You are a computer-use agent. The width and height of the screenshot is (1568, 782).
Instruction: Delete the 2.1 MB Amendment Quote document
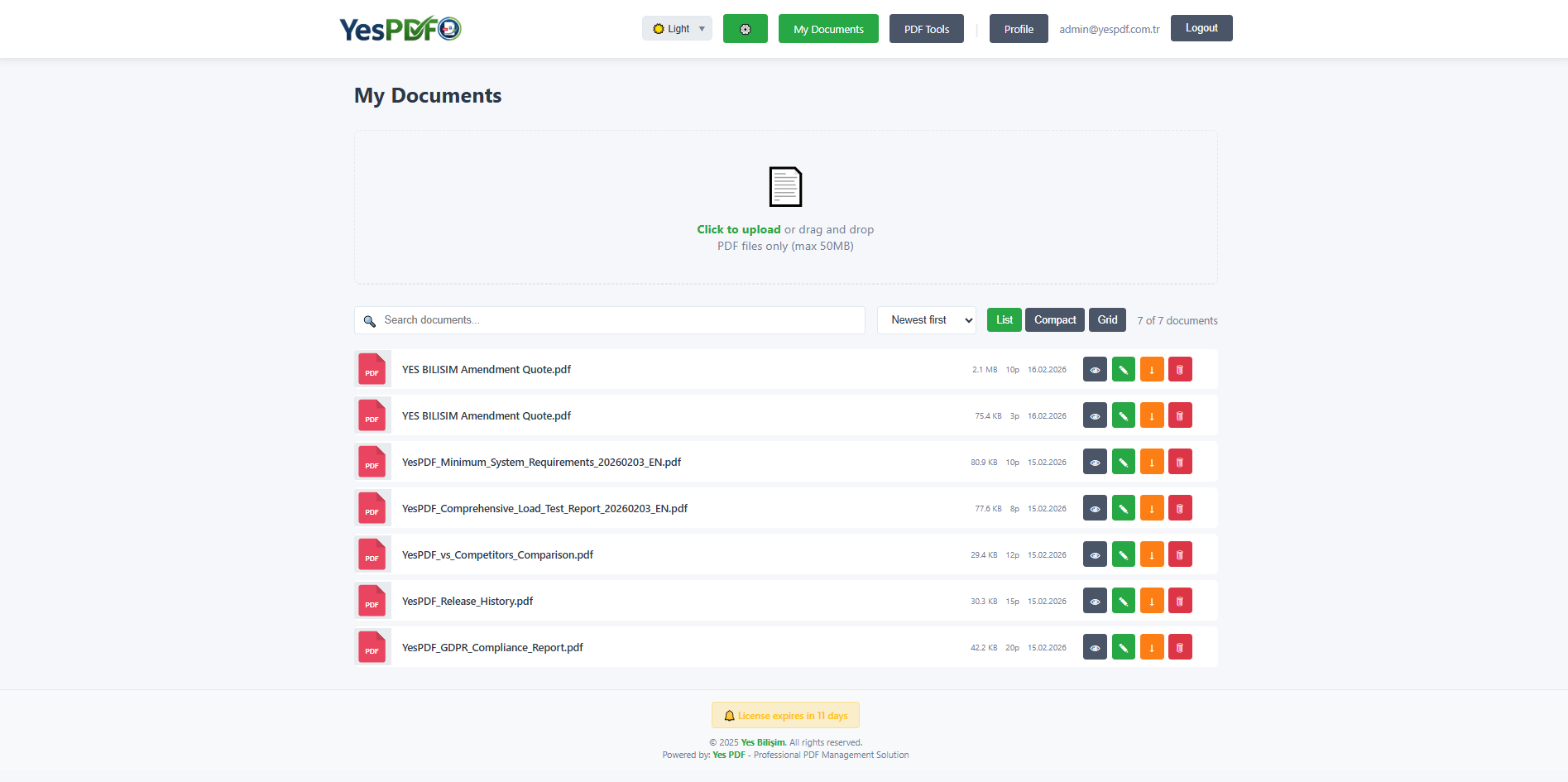click(1180, 370)
